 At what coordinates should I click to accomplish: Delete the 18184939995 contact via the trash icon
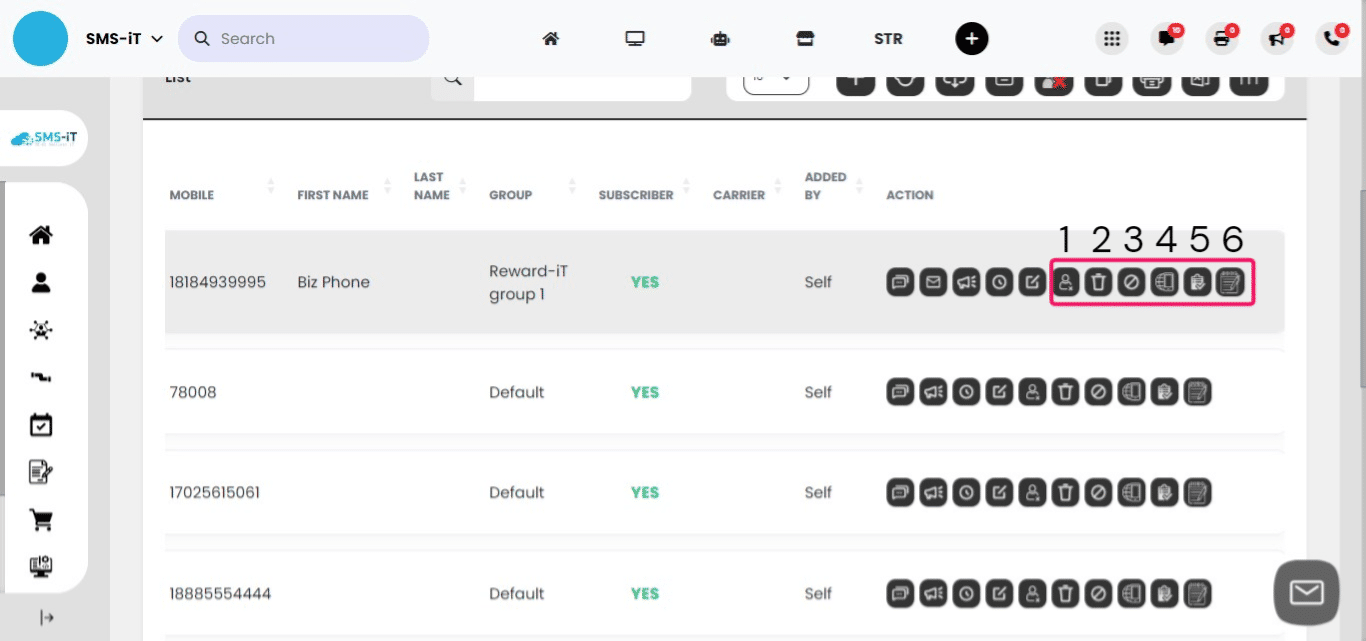click(1099, 283)
